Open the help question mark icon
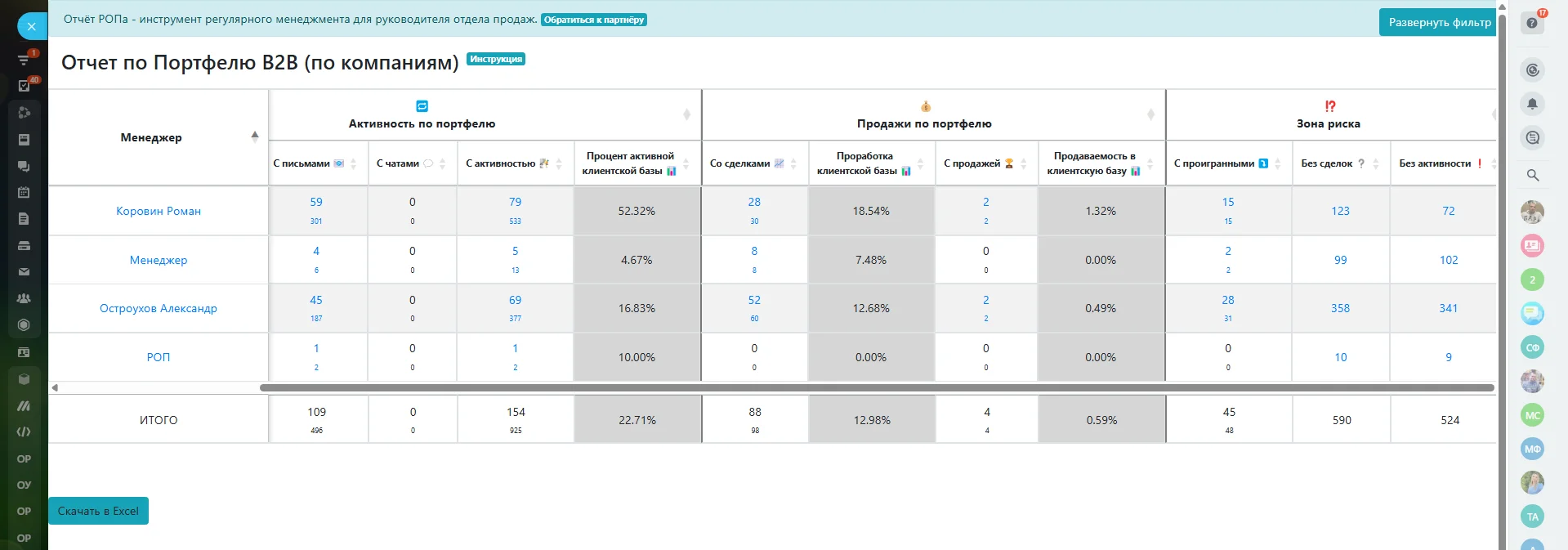Viewport: 1568px width, 550px height. click(x=1532, y=23)
